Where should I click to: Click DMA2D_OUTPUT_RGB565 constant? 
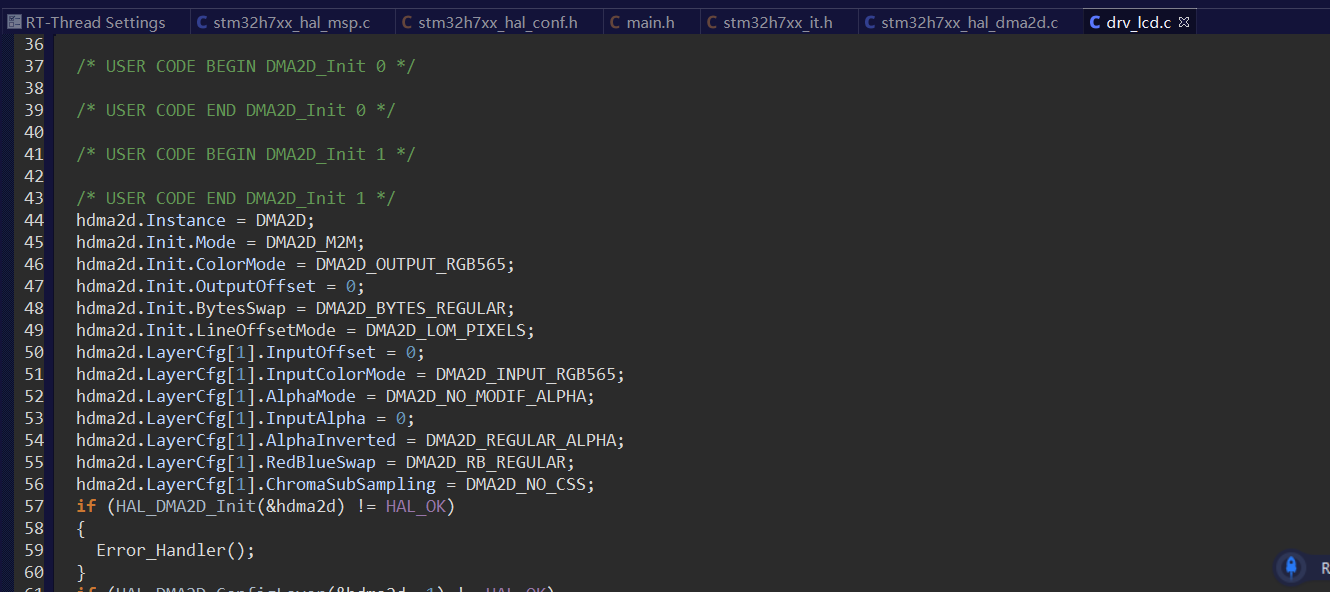[410, 264]
